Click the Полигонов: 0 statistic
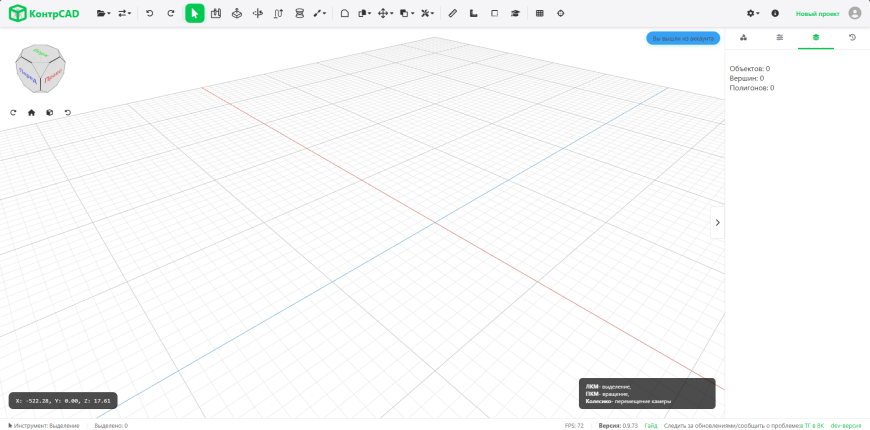 [752, 88]
